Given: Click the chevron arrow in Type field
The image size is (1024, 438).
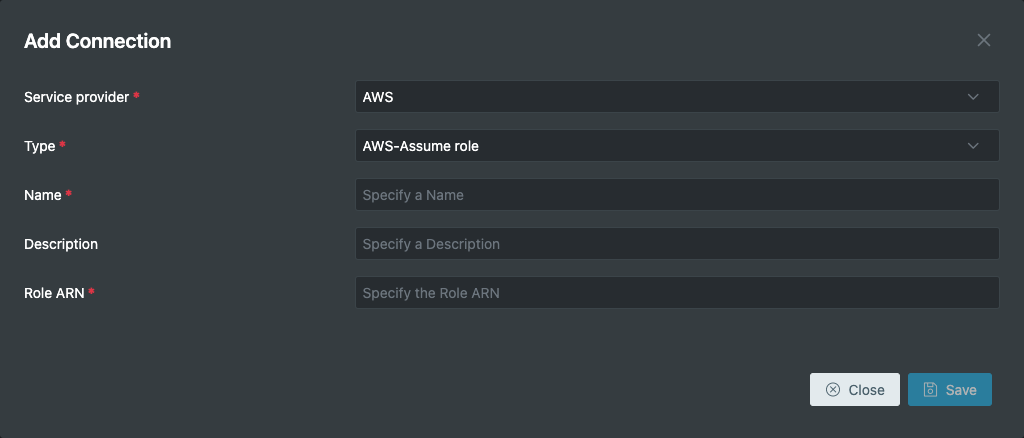Looking at the screenshot, I should click(x=973, y=146).
